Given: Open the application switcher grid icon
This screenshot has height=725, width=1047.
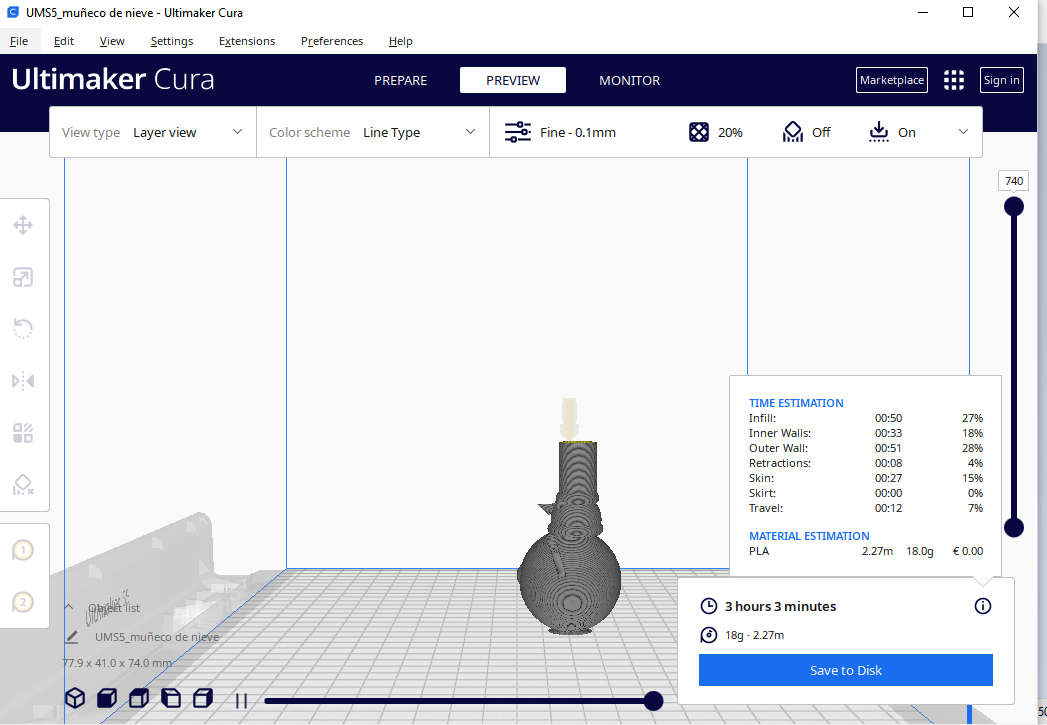Looking at the screenshot, I should click(x=954, y=80).
